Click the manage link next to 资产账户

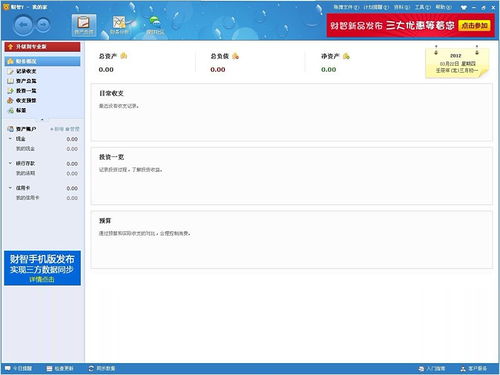point(72,129)
